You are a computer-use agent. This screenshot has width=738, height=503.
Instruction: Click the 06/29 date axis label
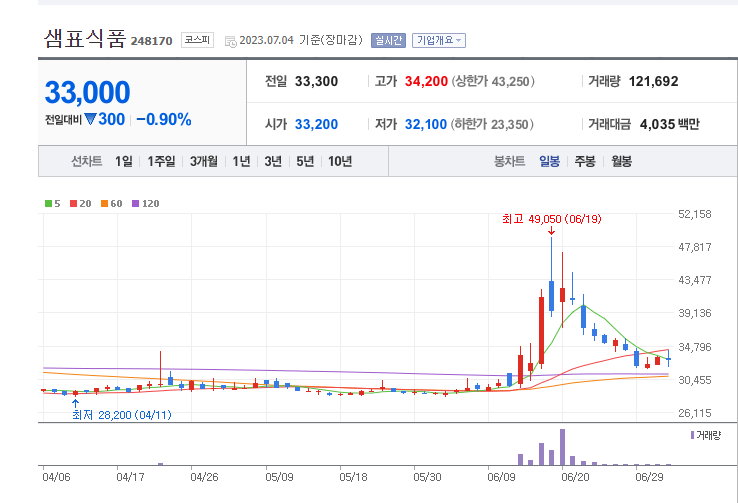(649, 477)
